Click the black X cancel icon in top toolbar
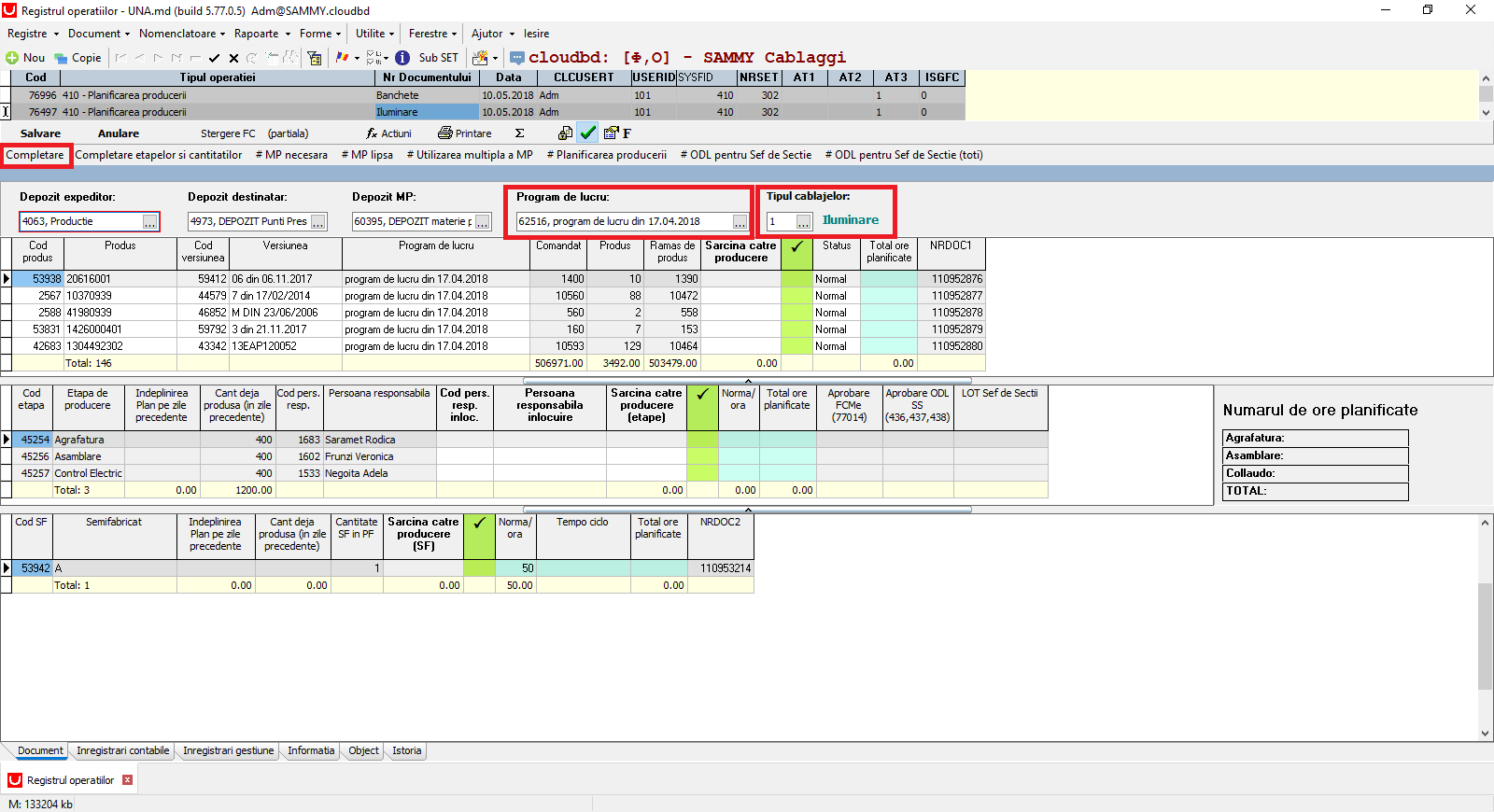The width and height of the screenshot is (1494, 812). [233, 58]
